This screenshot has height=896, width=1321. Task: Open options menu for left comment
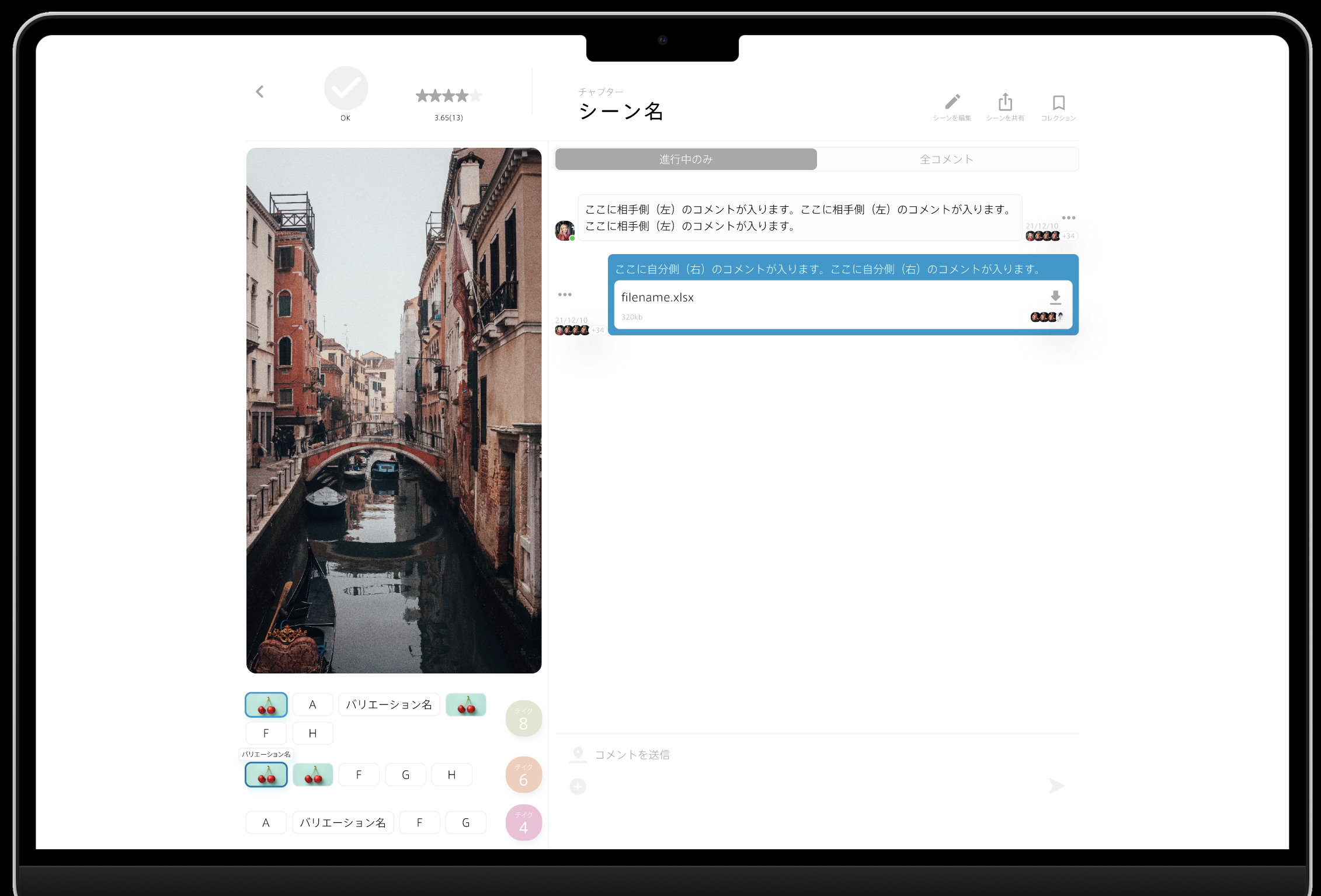tap(1068, 218)
